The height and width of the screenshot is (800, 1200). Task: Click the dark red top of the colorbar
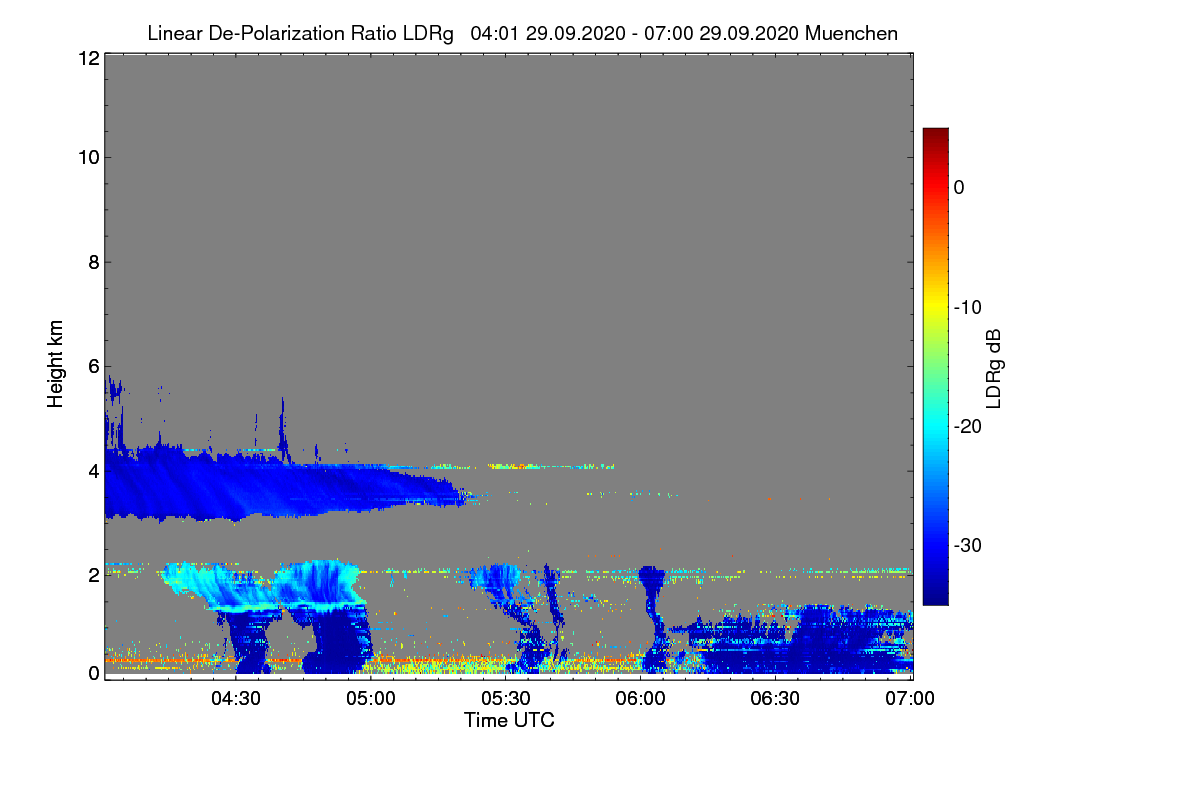935,134
